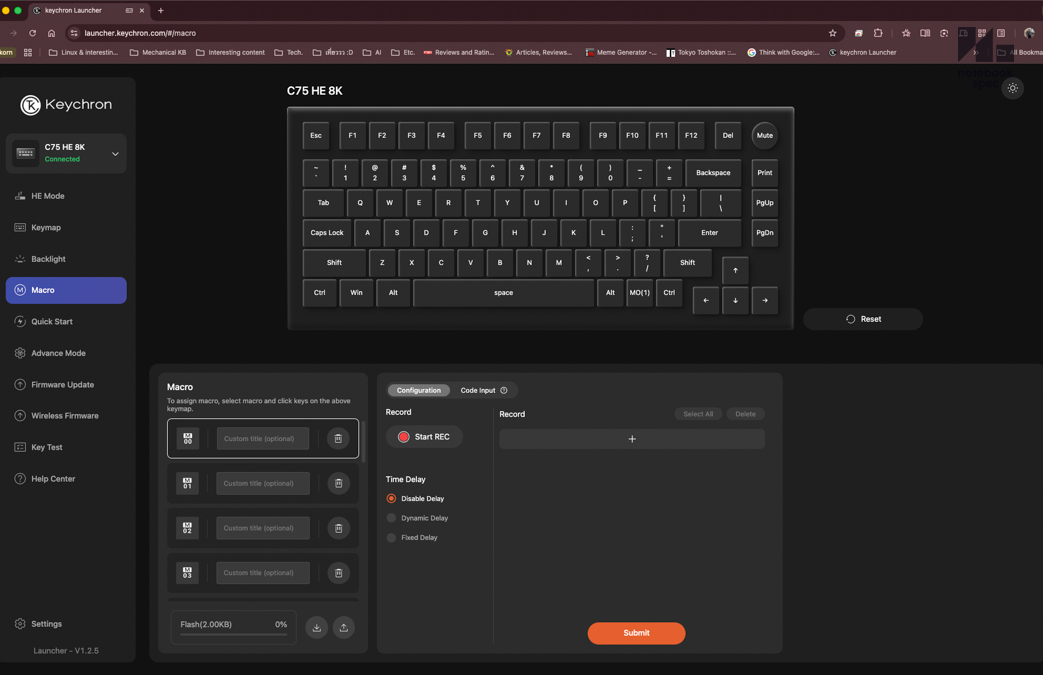This screenshot has width=1043, height=675.
Task: Select the Dynamic Delay option
Action: [x=391, y=518]
